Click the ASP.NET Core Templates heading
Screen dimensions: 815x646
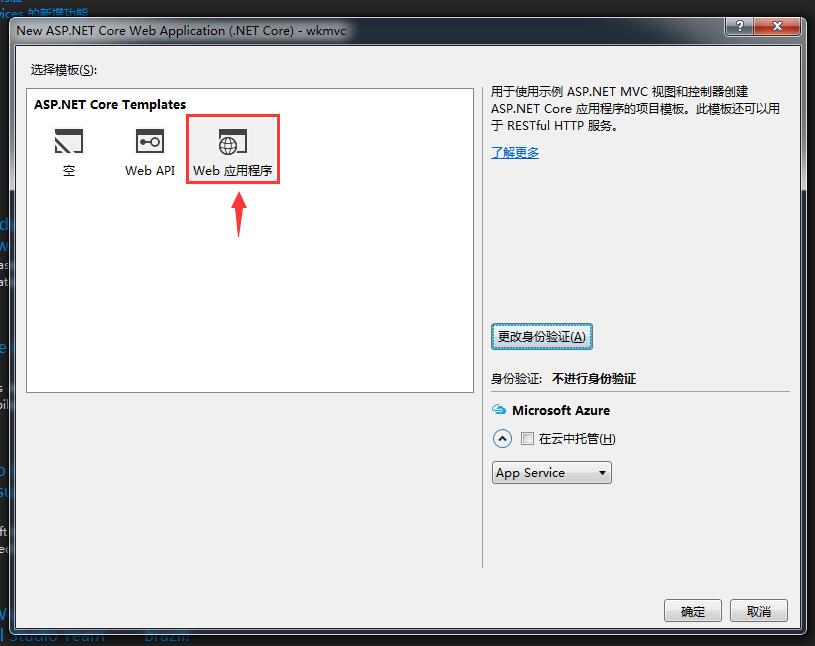pyautogui.click(x=110, y=104)
